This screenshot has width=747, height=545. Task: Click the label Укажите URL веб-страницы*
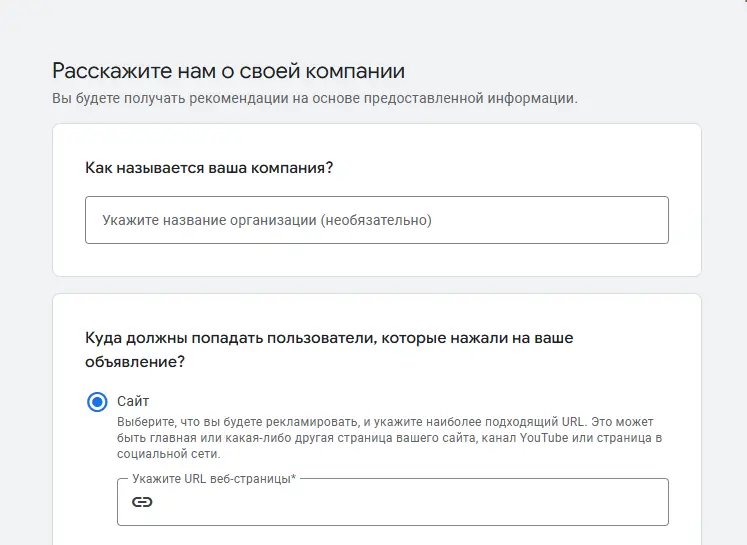click(214, 479)
